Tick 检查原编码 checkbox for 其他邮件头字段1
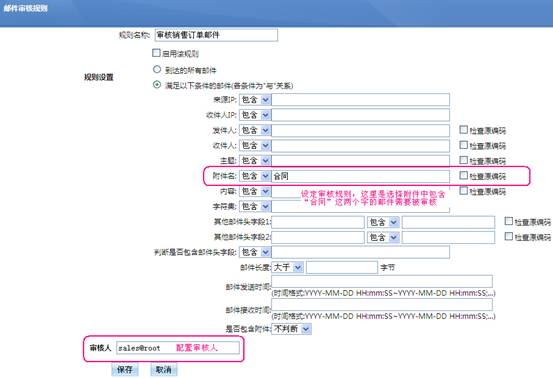This screenshot has height=378, width=553. click(x=508, y=221)
